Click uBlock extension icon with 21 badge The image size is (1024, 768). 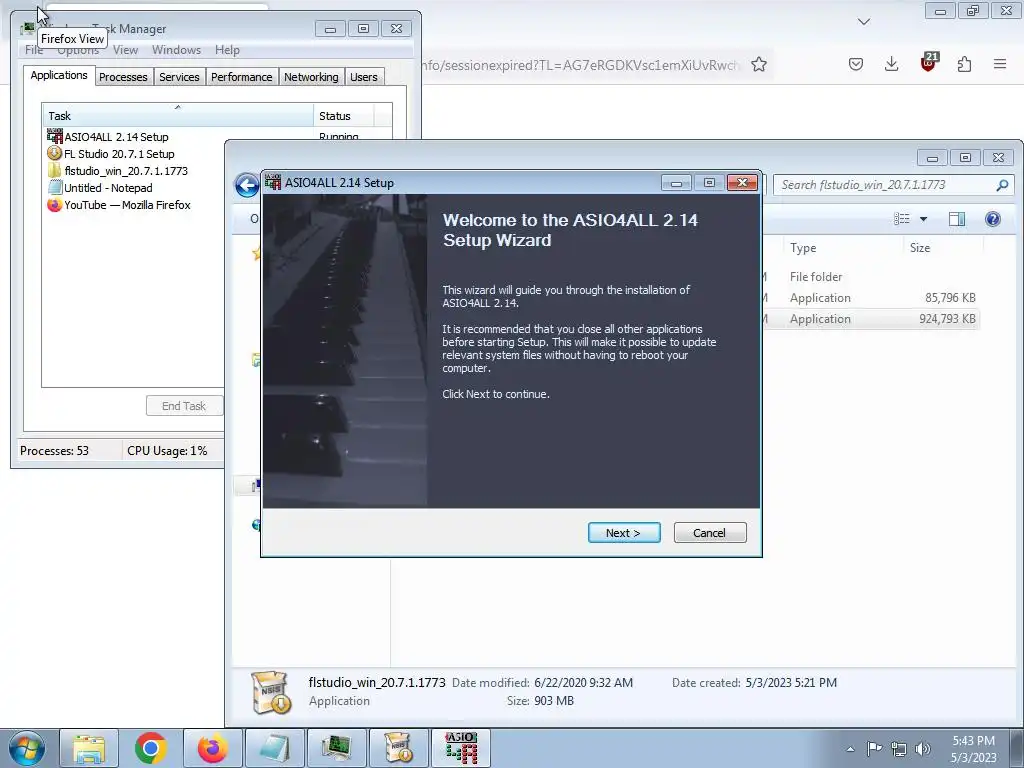929,62
